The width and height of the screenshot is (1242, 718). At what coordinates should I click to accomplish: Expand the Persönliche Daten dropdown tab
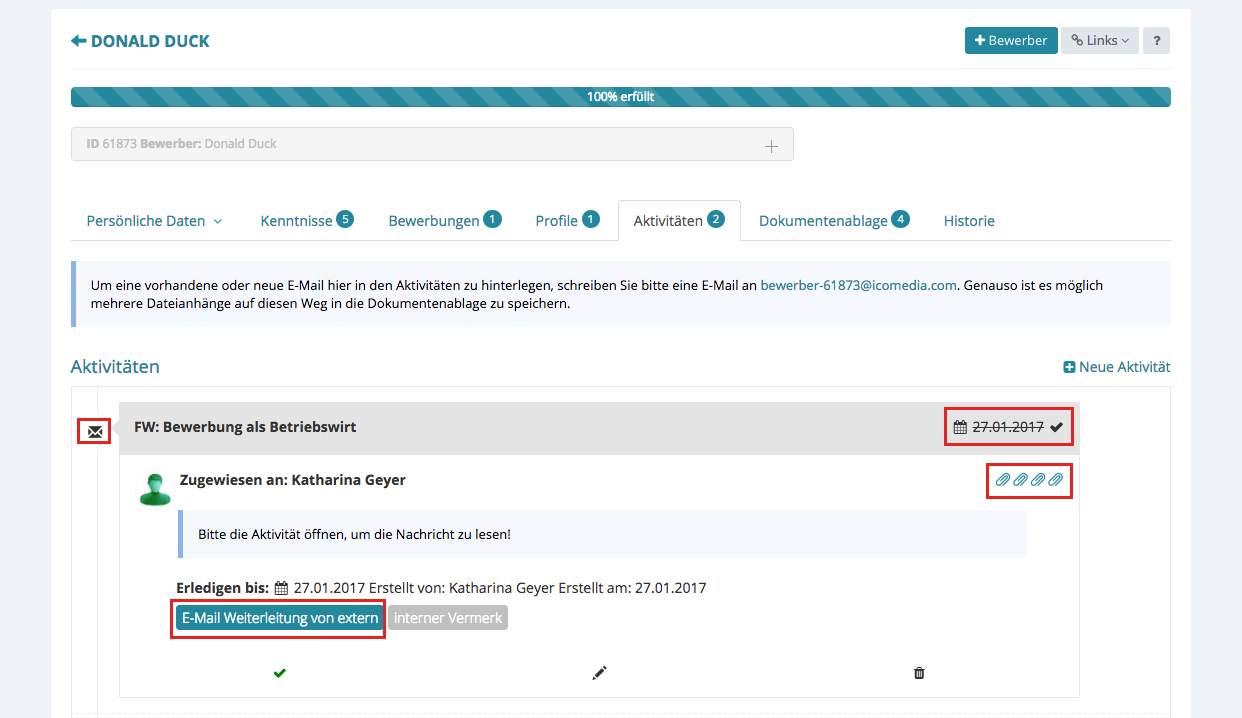pyautogui.click(x=154, y=221)
